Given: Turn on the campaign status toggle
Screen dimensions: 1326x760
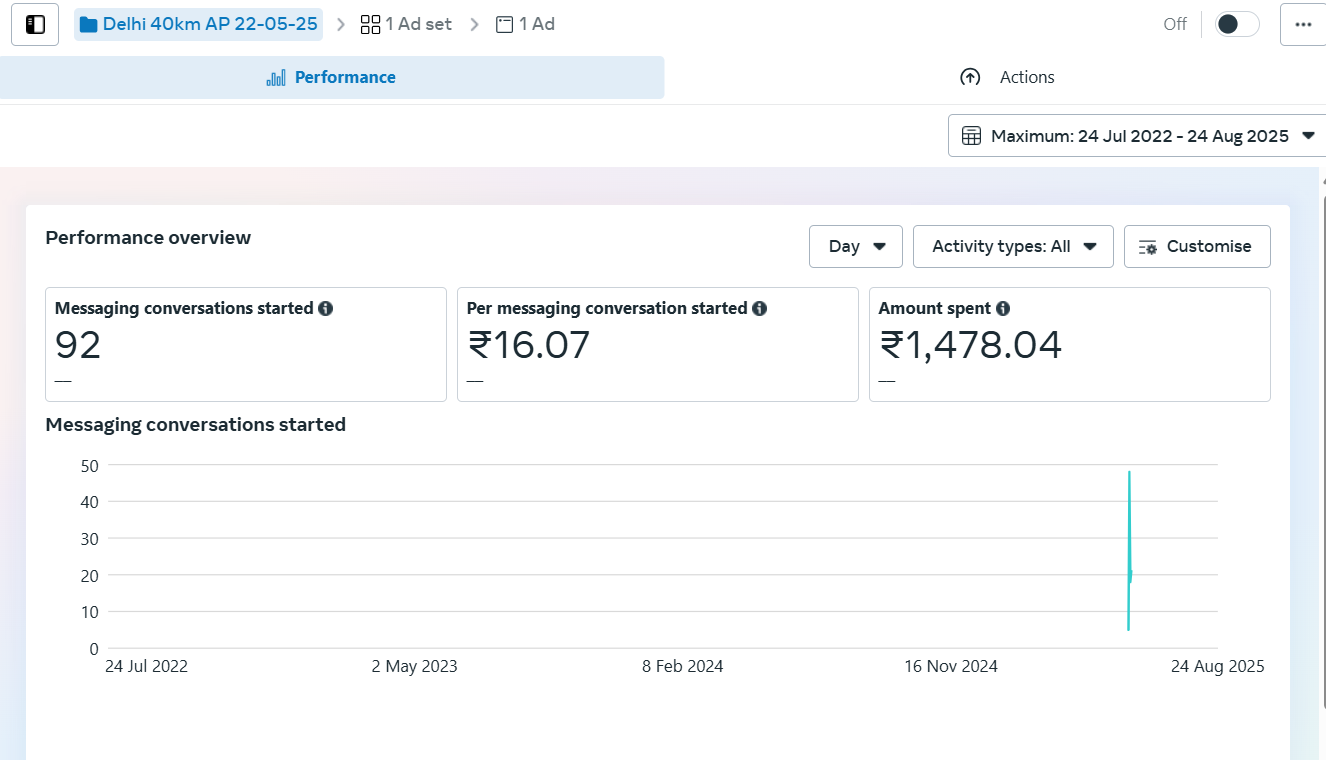Looking at the screenshot, I should tap(1236, 24).
